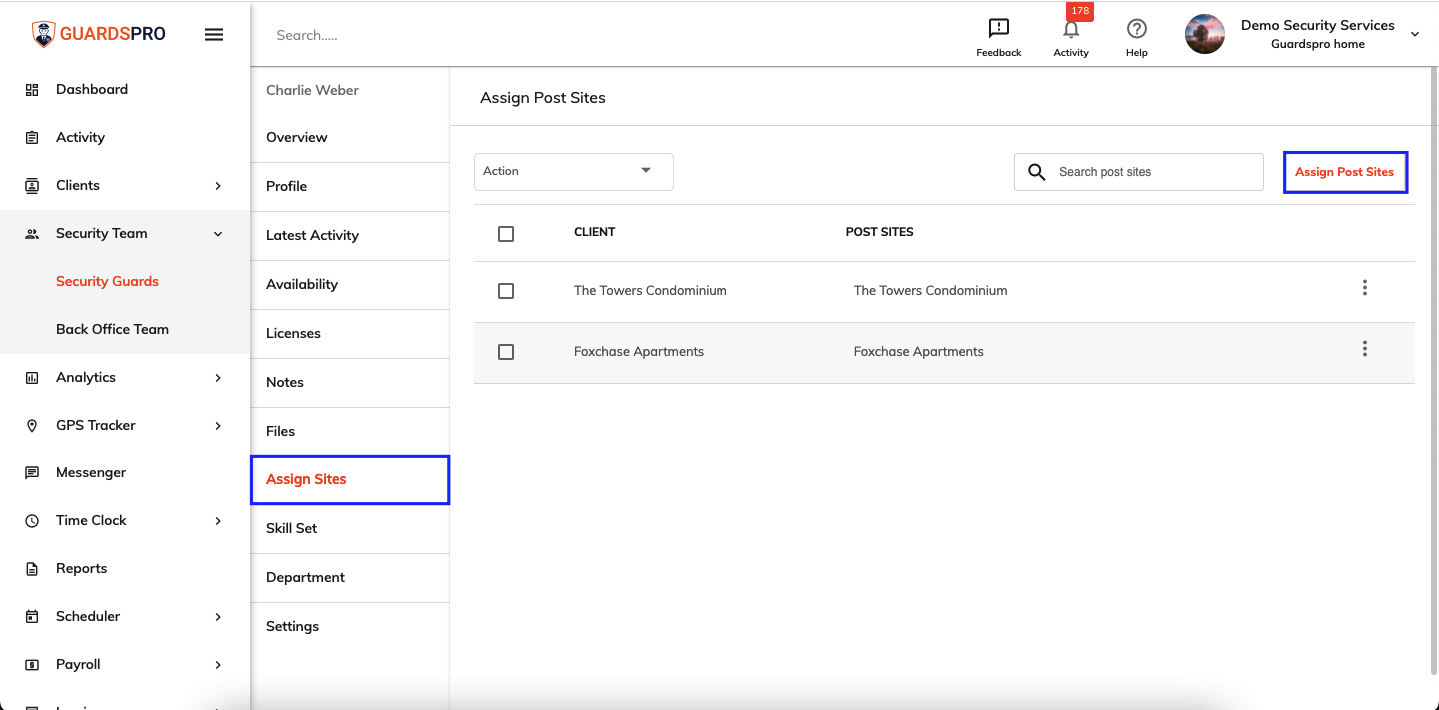This screenshot has height=710, width=1439.
Task: Click the page vertical scrollbar
Action: (x=1433, y=370)
